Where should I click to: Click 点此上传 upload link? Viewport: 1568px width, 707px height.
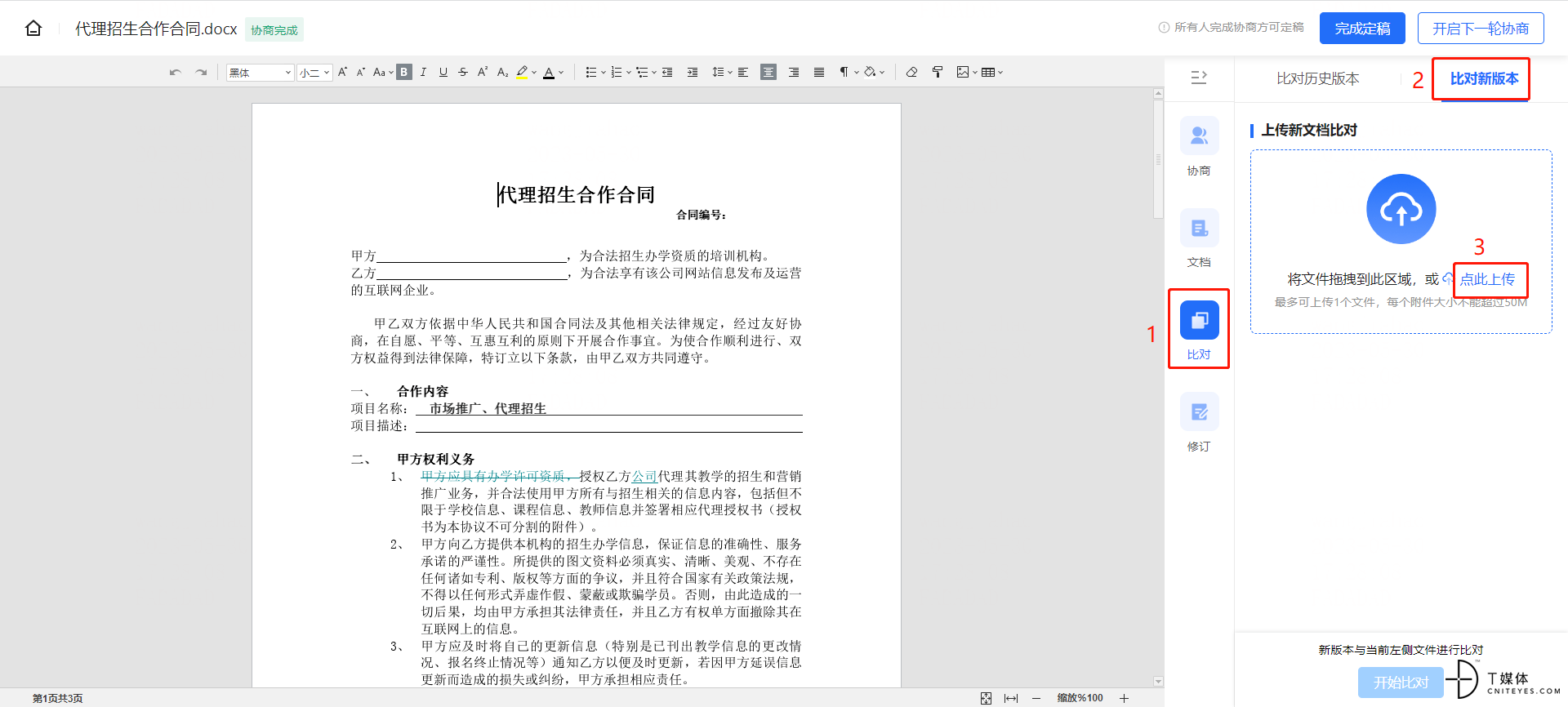1487,279
